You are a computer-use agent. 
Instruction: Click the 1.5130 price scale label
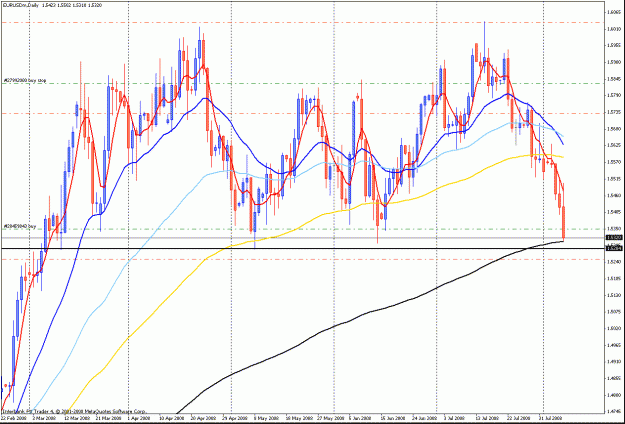click(614, 295)
